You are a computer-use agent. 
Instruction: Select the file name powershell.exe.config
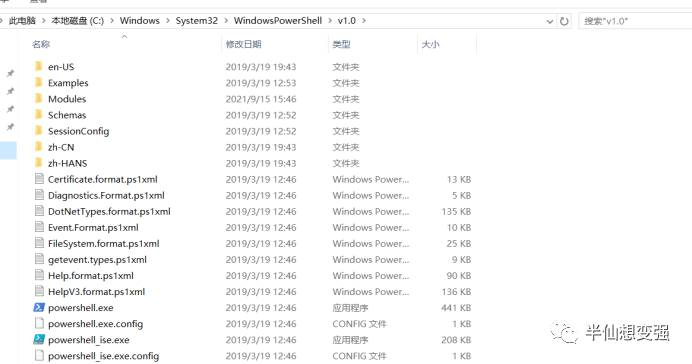95,324
